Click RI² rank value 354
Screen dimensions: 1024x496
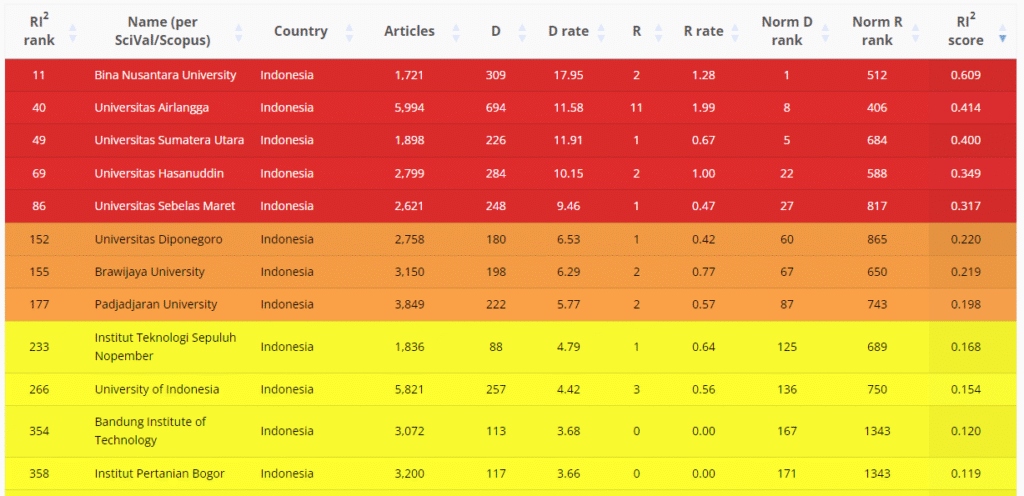39,431
